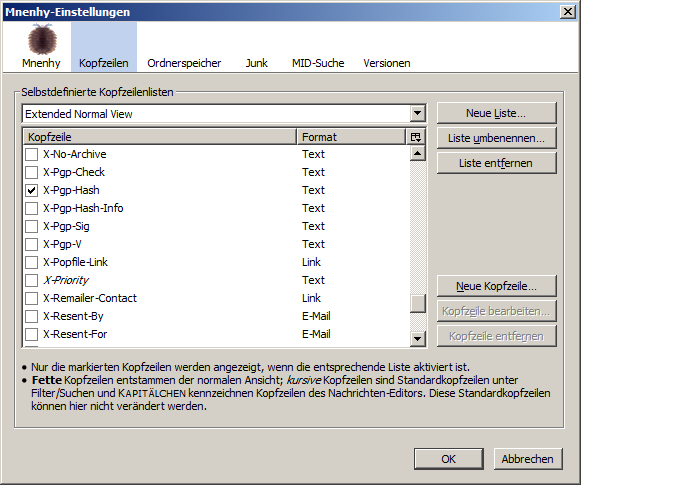Expand the Extended Normal View dropdown
The width and height of the screenshot is (683, 485).
(417, 114)
